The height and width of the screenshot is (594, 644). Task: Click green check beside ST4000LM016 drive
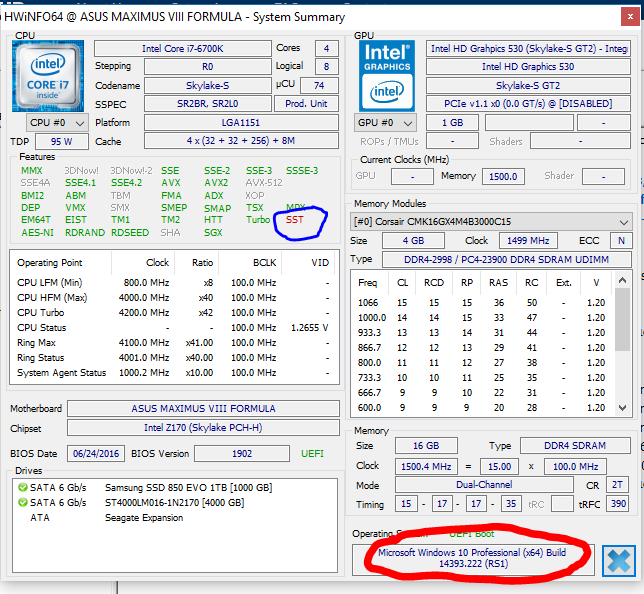click(x=23, y=502)
